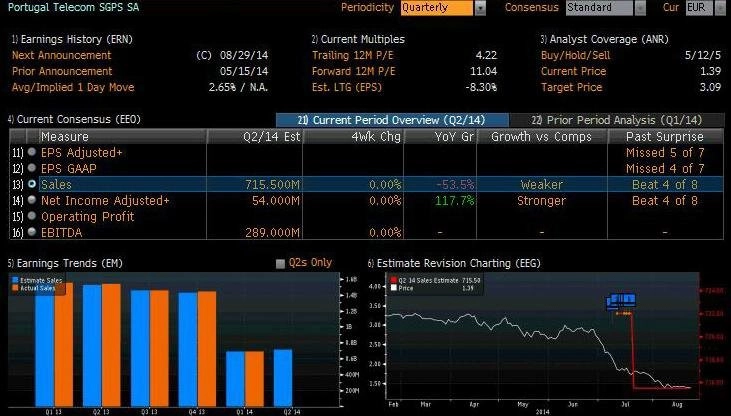This screenshot has height=416, width=731.
Task: Open Current Multiples section
Action: pyautogui.click(x=358, y=40)
